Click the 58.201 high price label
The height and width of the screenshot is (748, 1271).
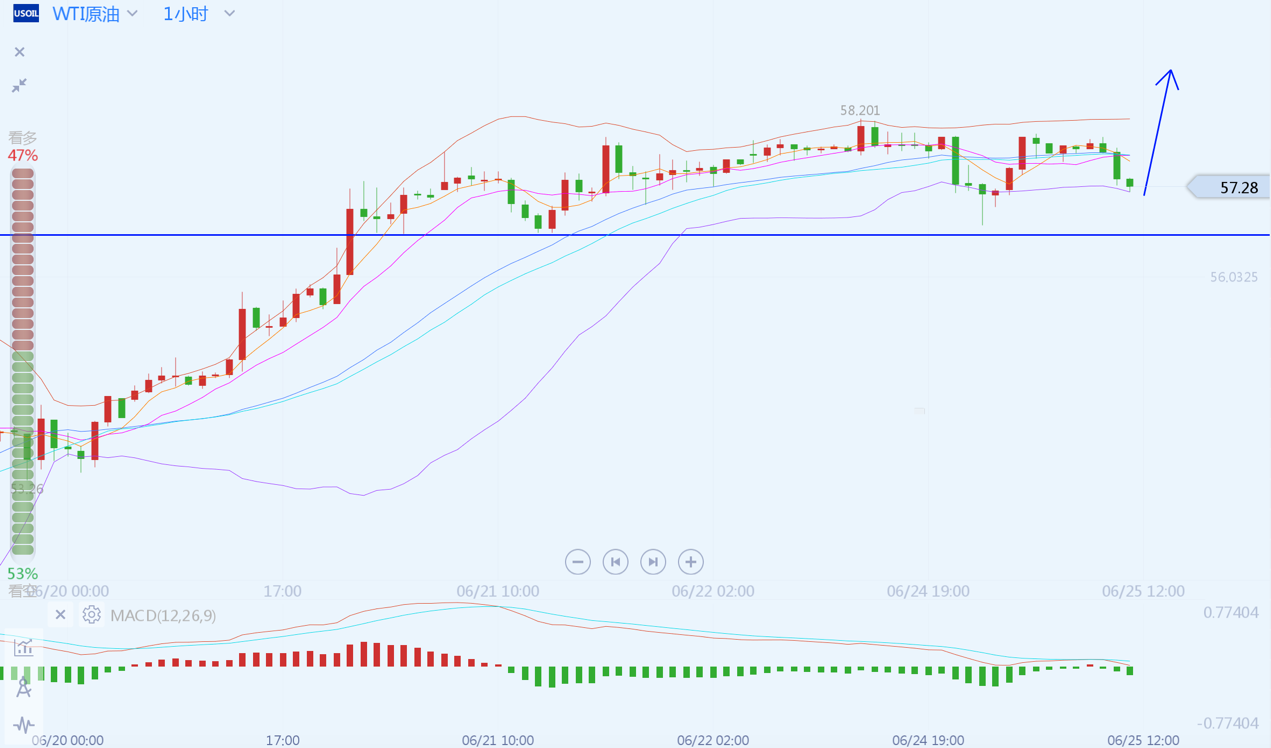coord(860,111)
